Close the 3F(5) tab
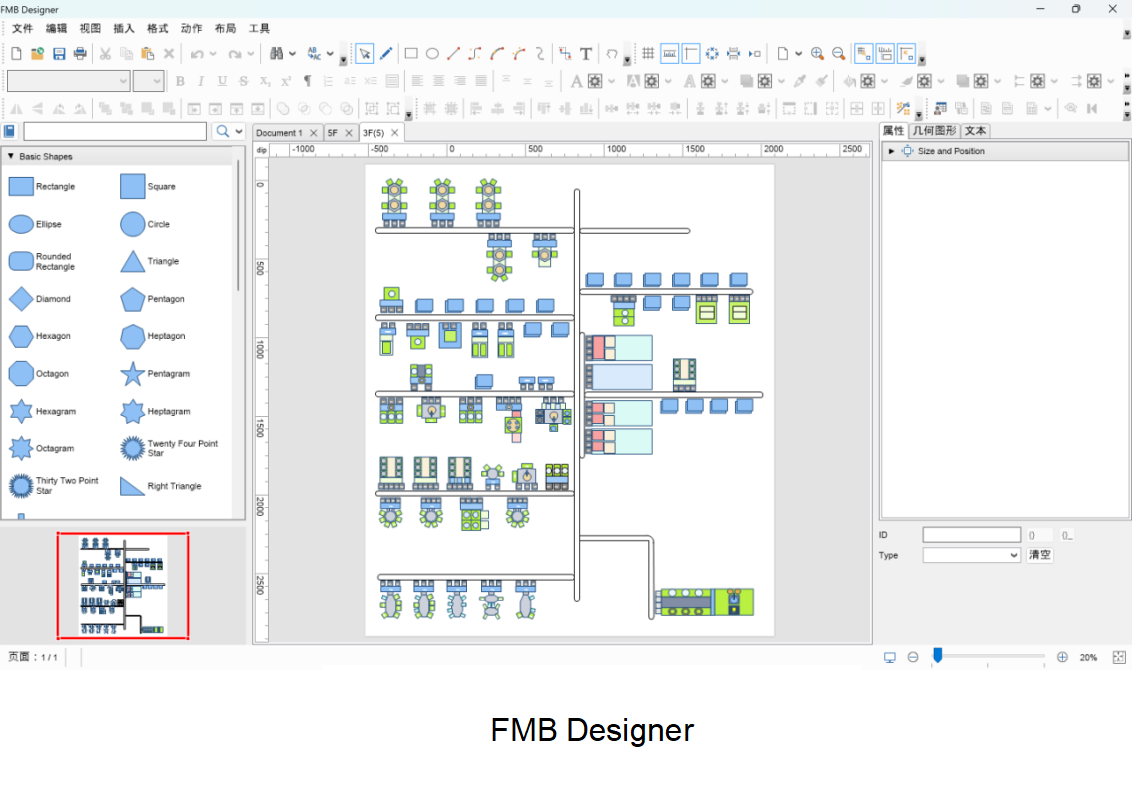This screenshot has width=1132, height=785. click(394, 133)
